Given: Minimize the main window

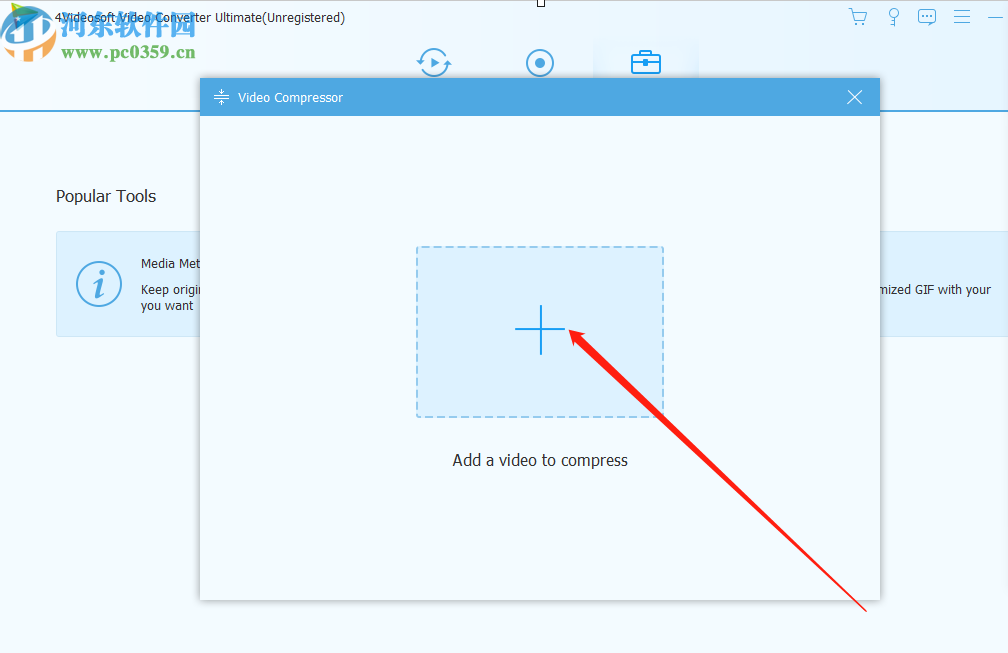Looking at the screenshot, I should [x=997, y=16].
